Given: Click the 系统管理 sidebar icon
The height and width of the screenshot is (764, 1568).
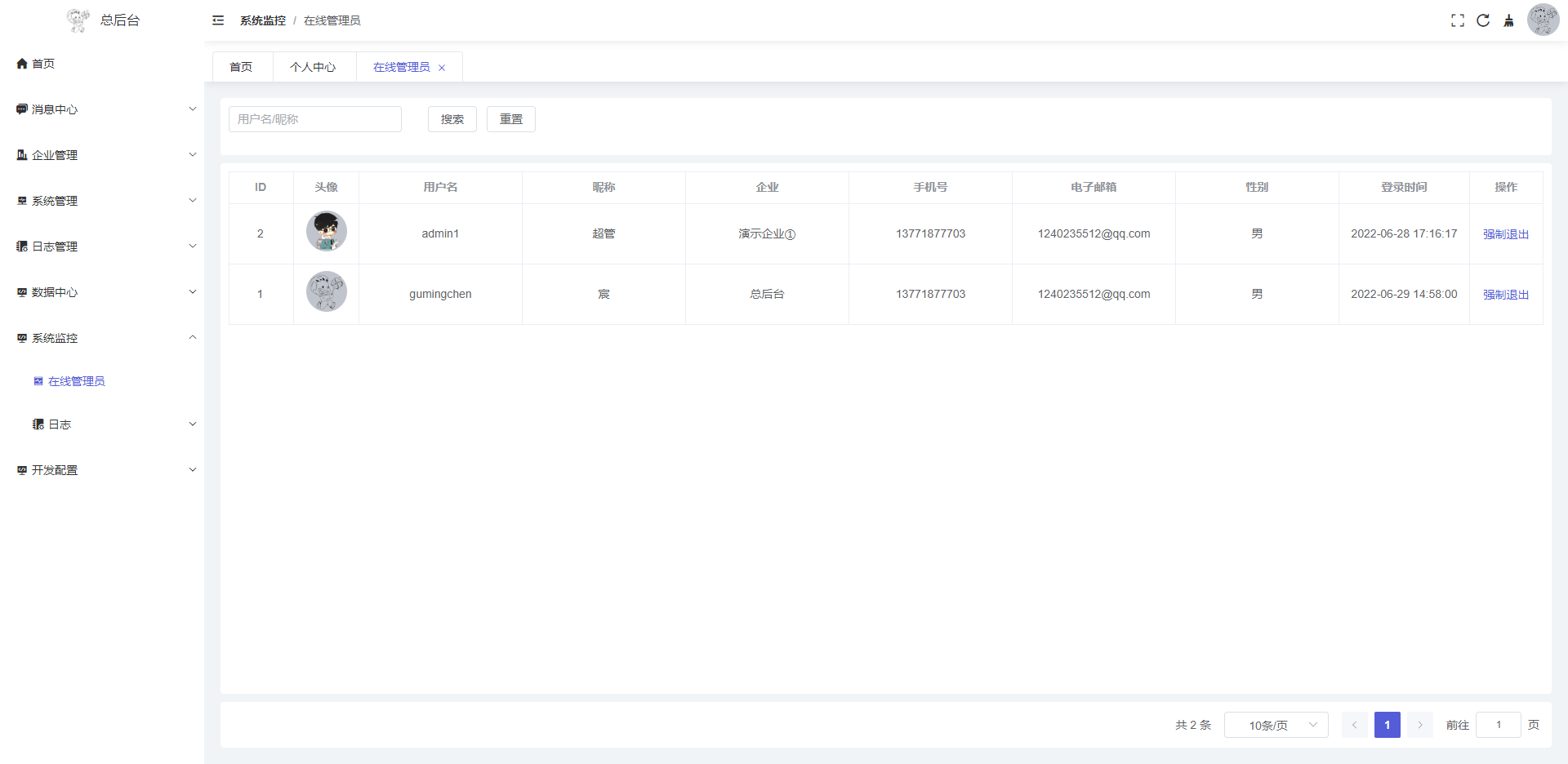Looking at the screenshot, I should coord(22,201).
